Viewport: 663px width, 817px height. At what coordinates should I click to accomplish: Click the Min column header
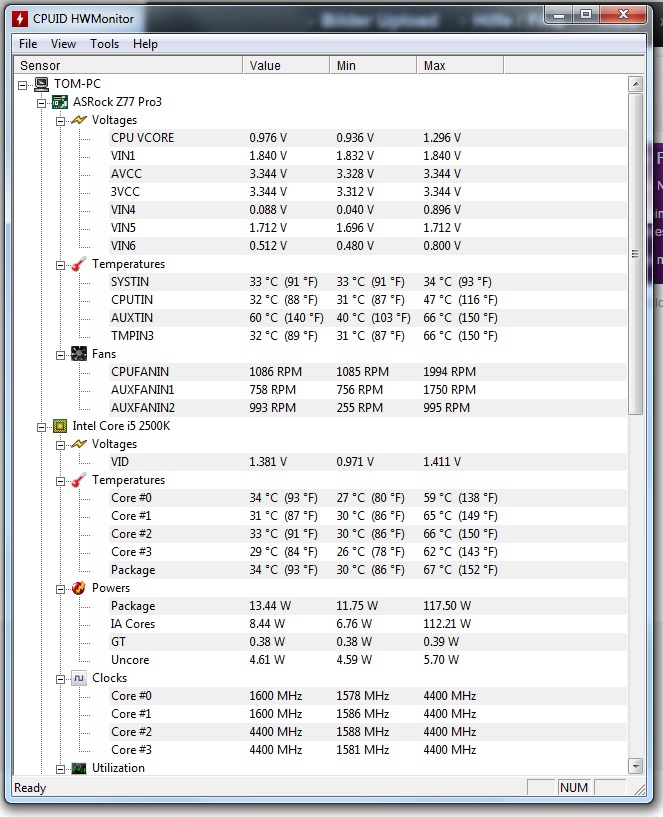coord(373,66)
